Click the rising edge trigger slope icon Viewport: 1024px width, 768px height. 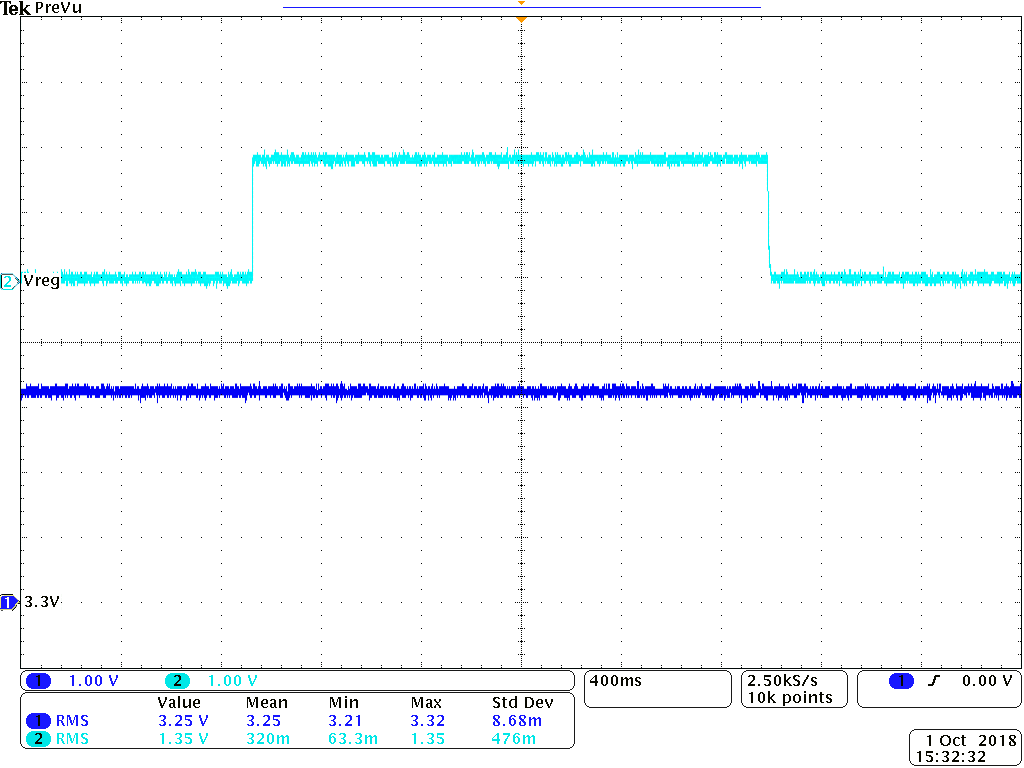pyautogui.click(x=933, y=681)
